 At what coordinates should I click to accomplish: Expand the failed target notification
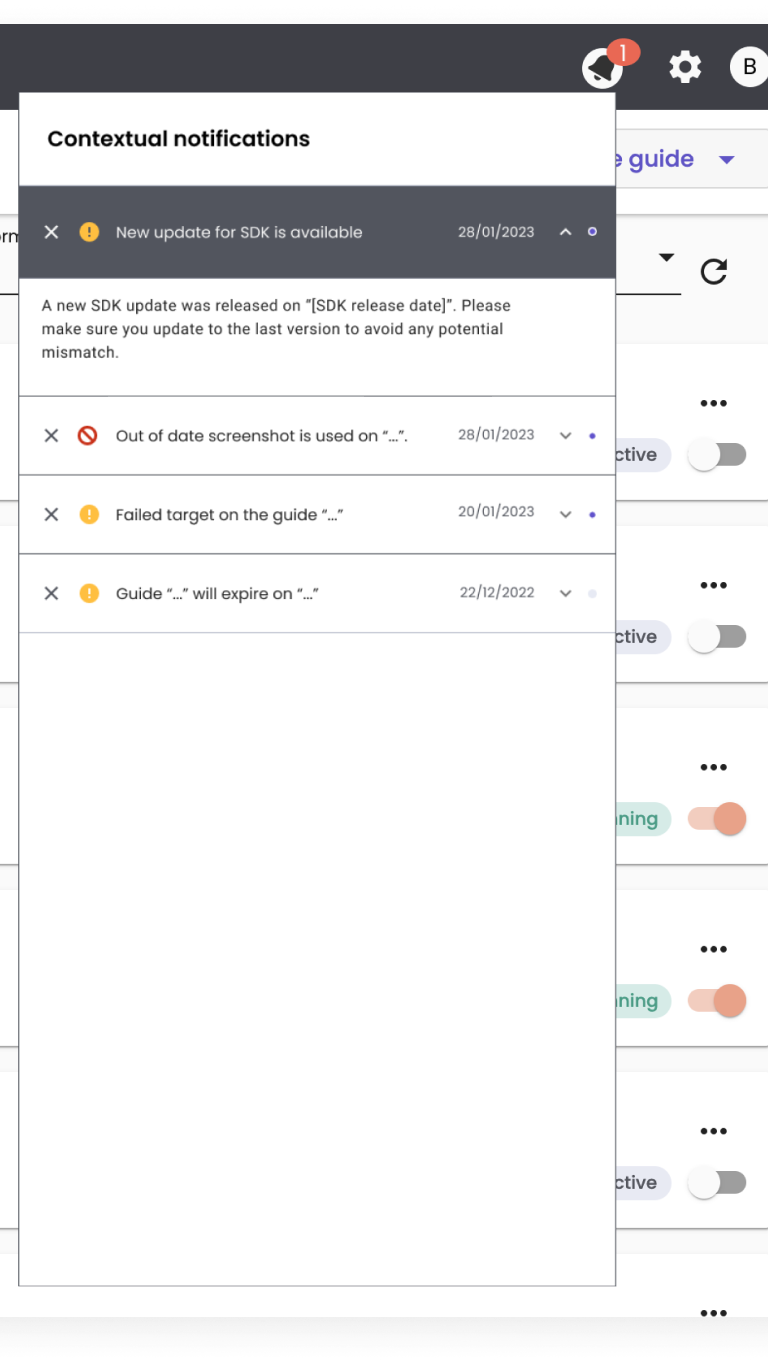[565, 515]
